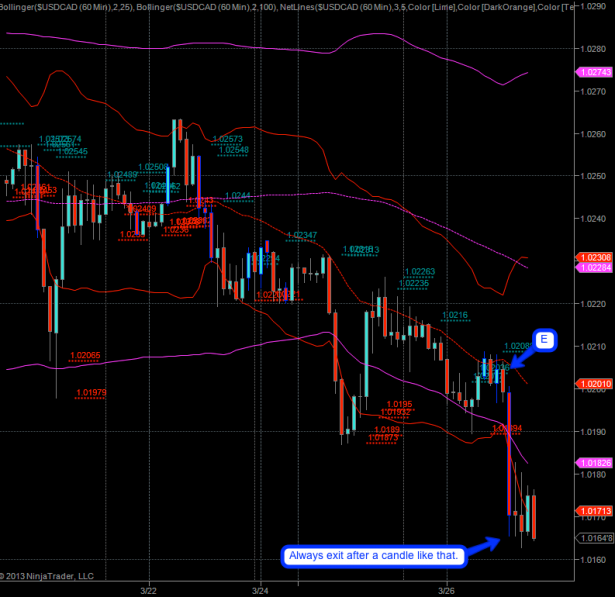Click the teal 1.02263 net line label
615x597 pixels.
[420, 272]
